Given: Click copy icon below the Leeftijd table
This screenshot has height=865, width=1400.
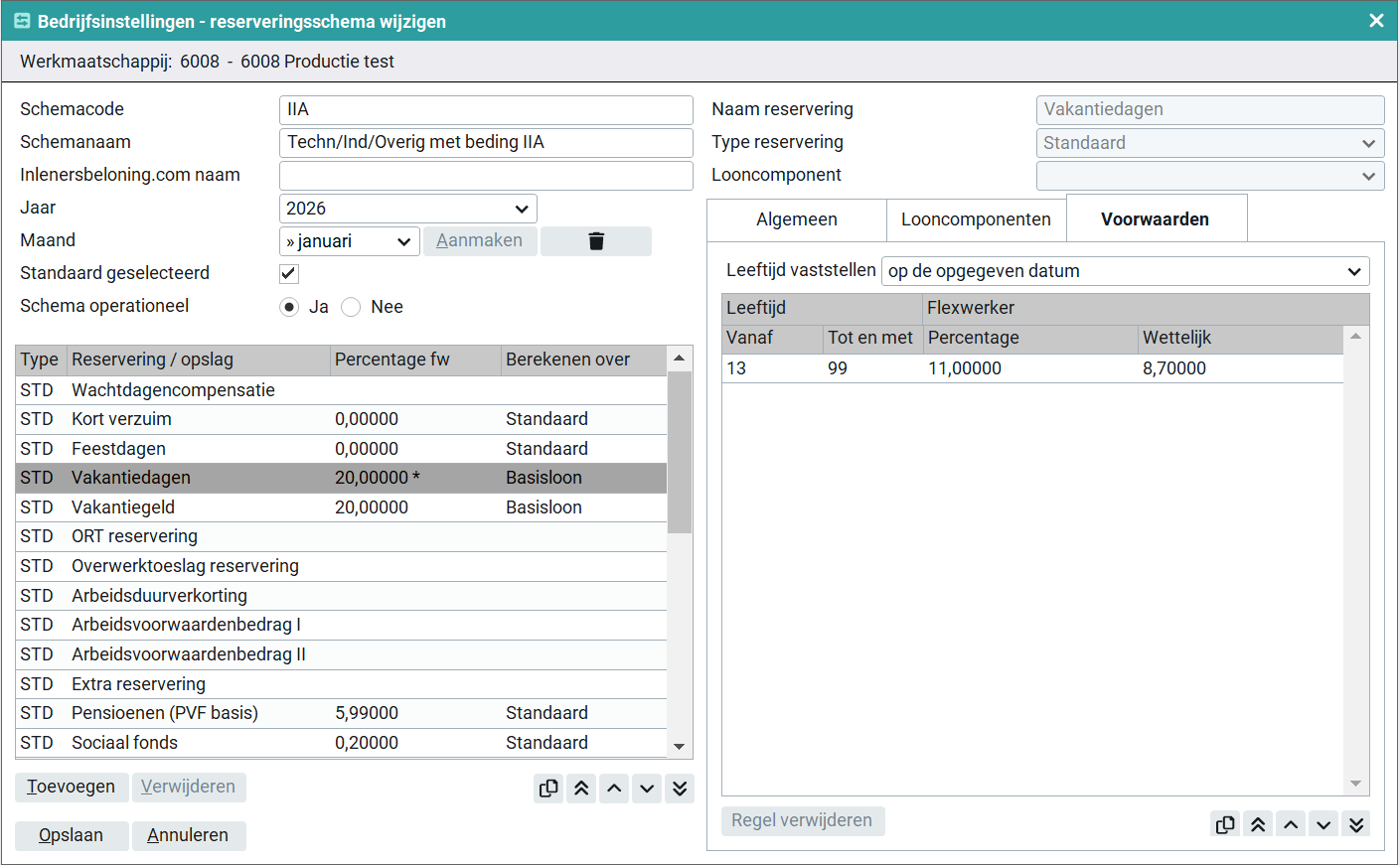Looking at the screenshot, I should (x=1225, y=824).
